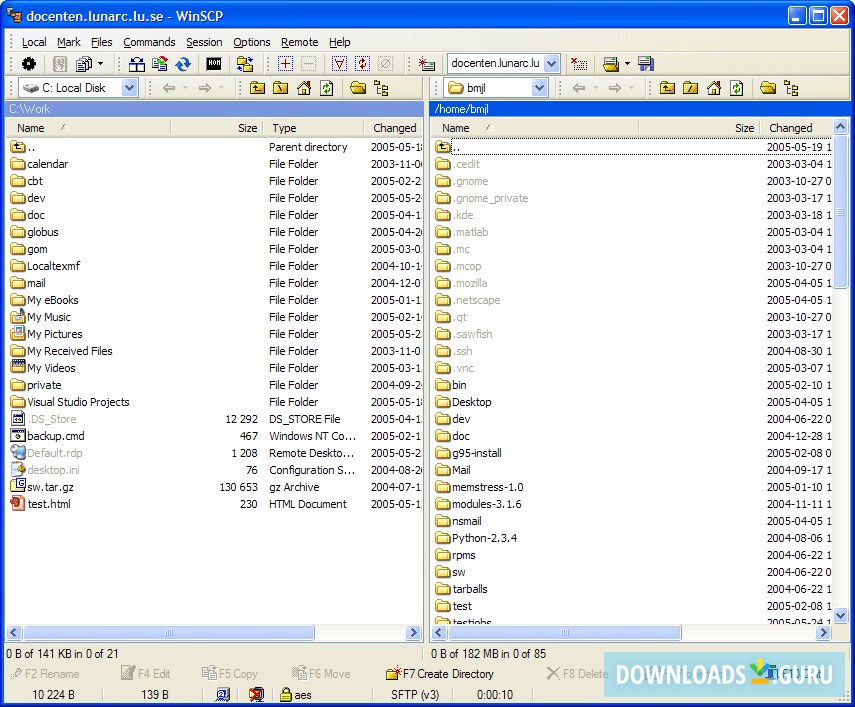Click the F5 Copy button
The image size is (855, 707).
[230, 674]
